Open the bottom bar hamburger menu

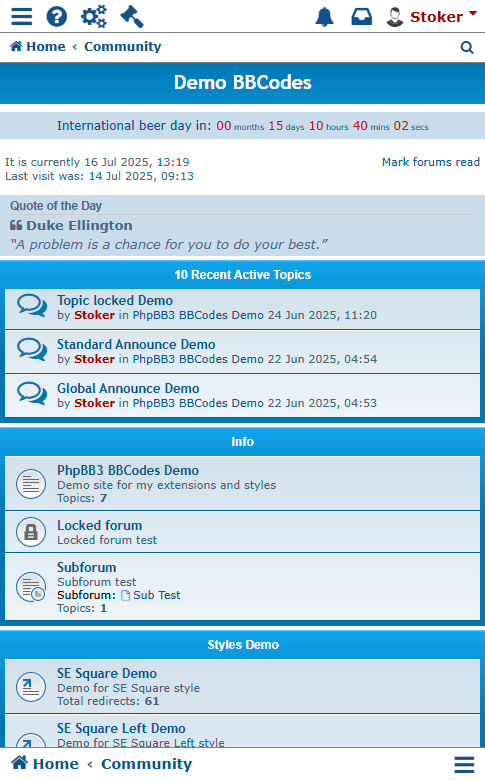[x=464, y=765]
